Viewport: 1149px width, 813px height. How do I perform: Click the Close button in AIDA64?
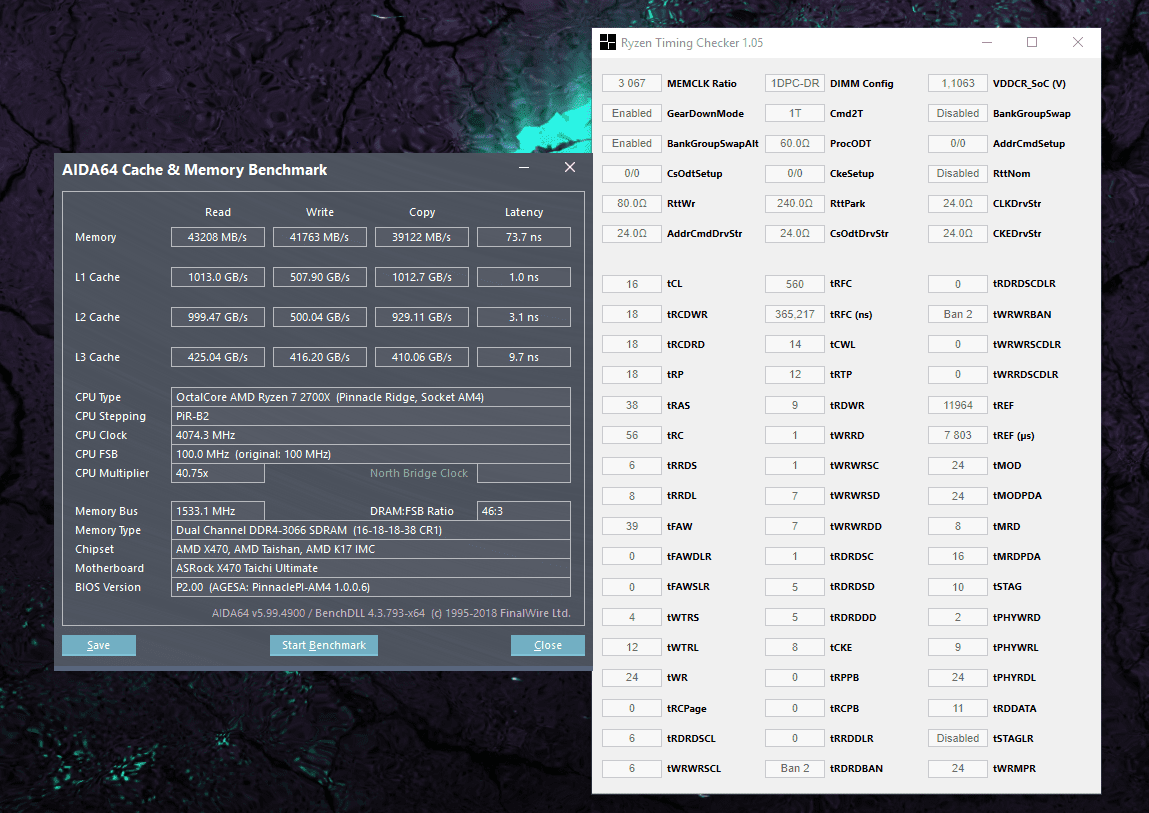coord(547,645)
